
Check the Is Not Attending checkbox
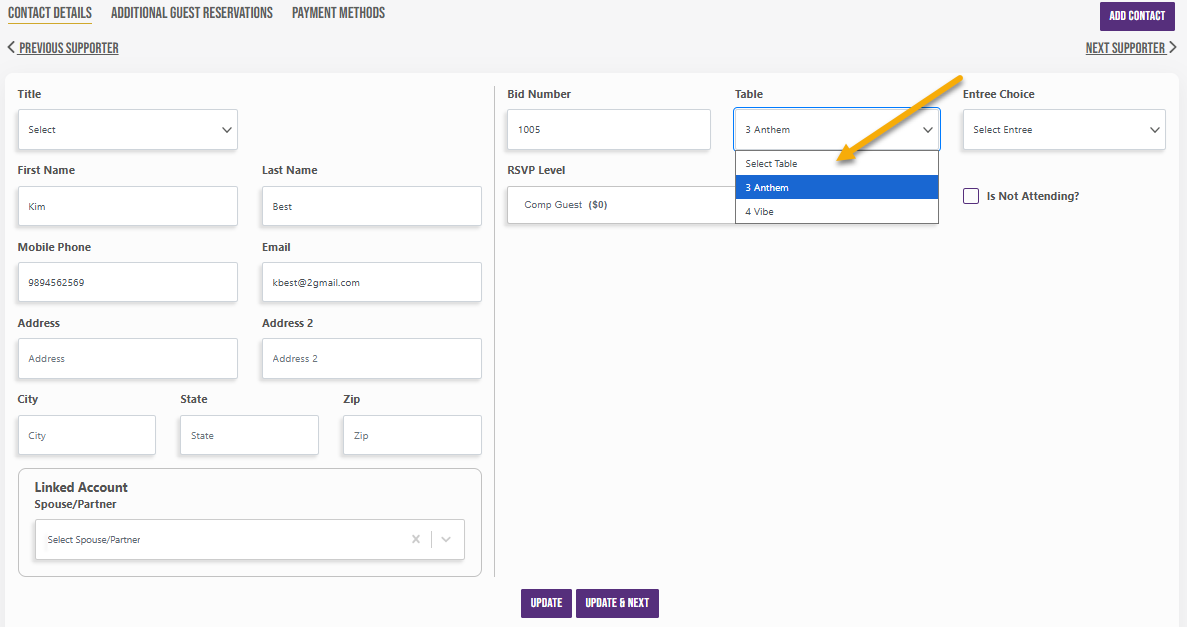pos(970,196)
